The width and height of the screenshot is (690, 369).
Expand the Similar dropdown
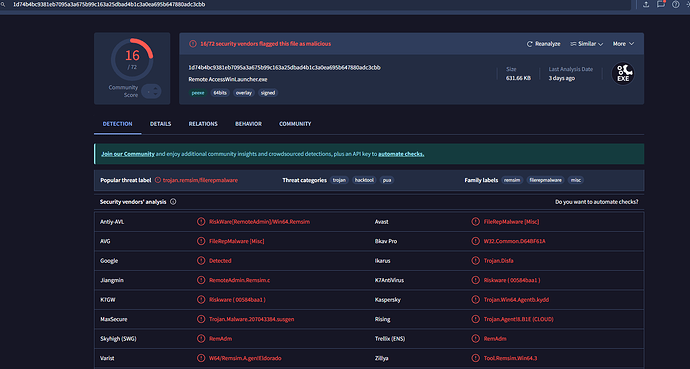pos(587,44)
